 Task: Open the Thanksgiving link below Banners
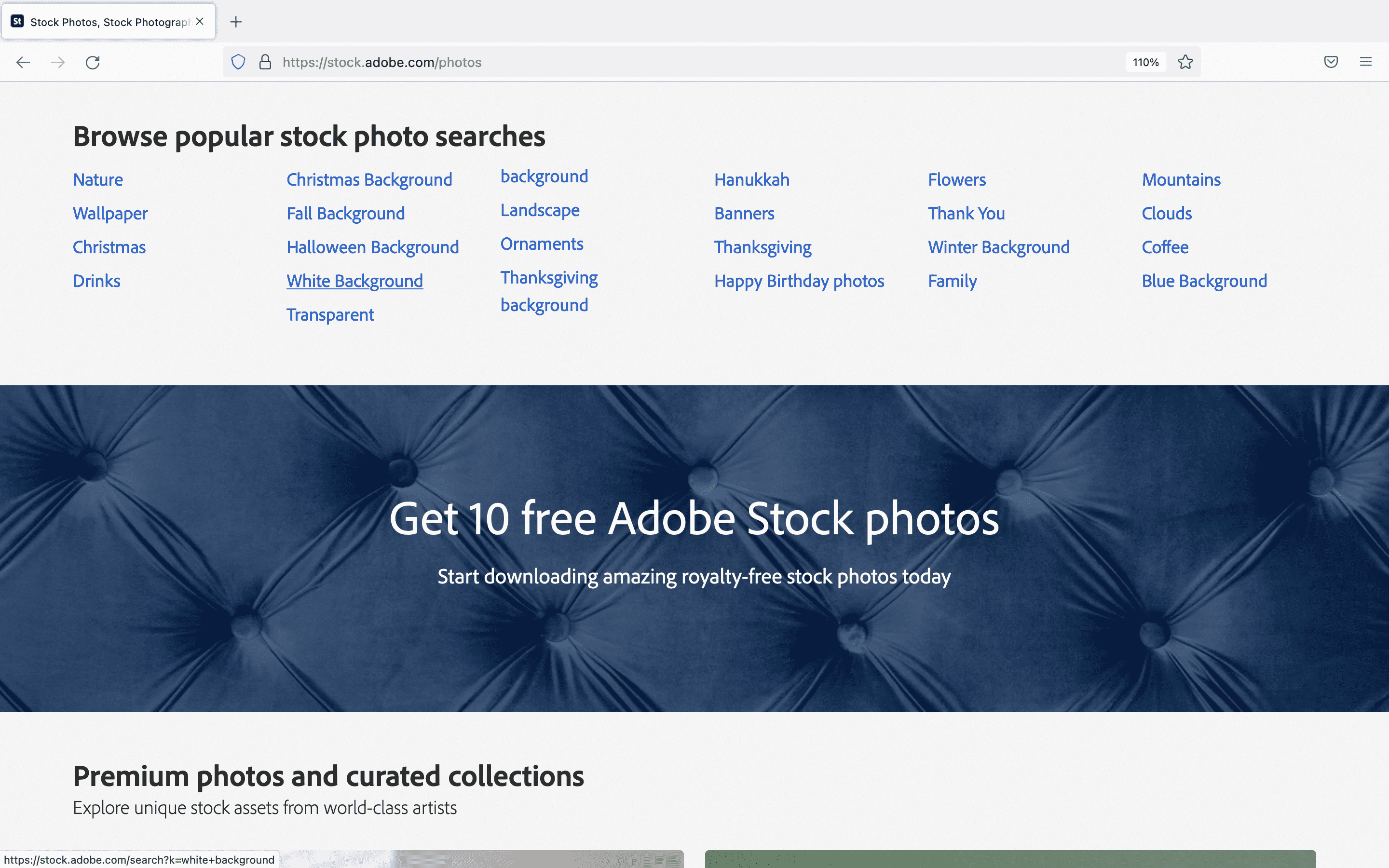(x=763, y=247)
